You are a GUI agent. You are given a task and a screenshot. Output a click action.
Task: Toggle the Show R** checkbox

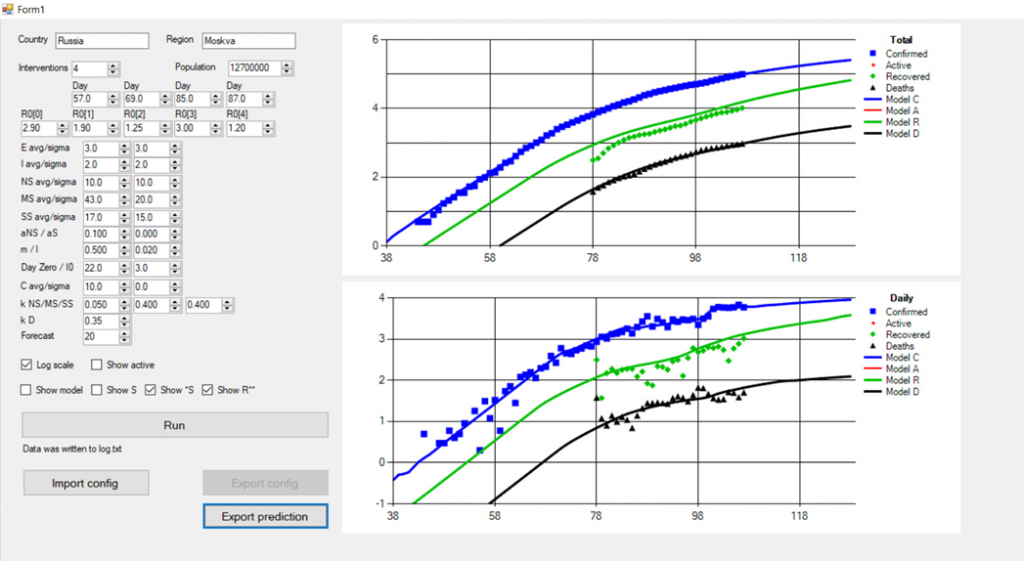click(208, 390)
